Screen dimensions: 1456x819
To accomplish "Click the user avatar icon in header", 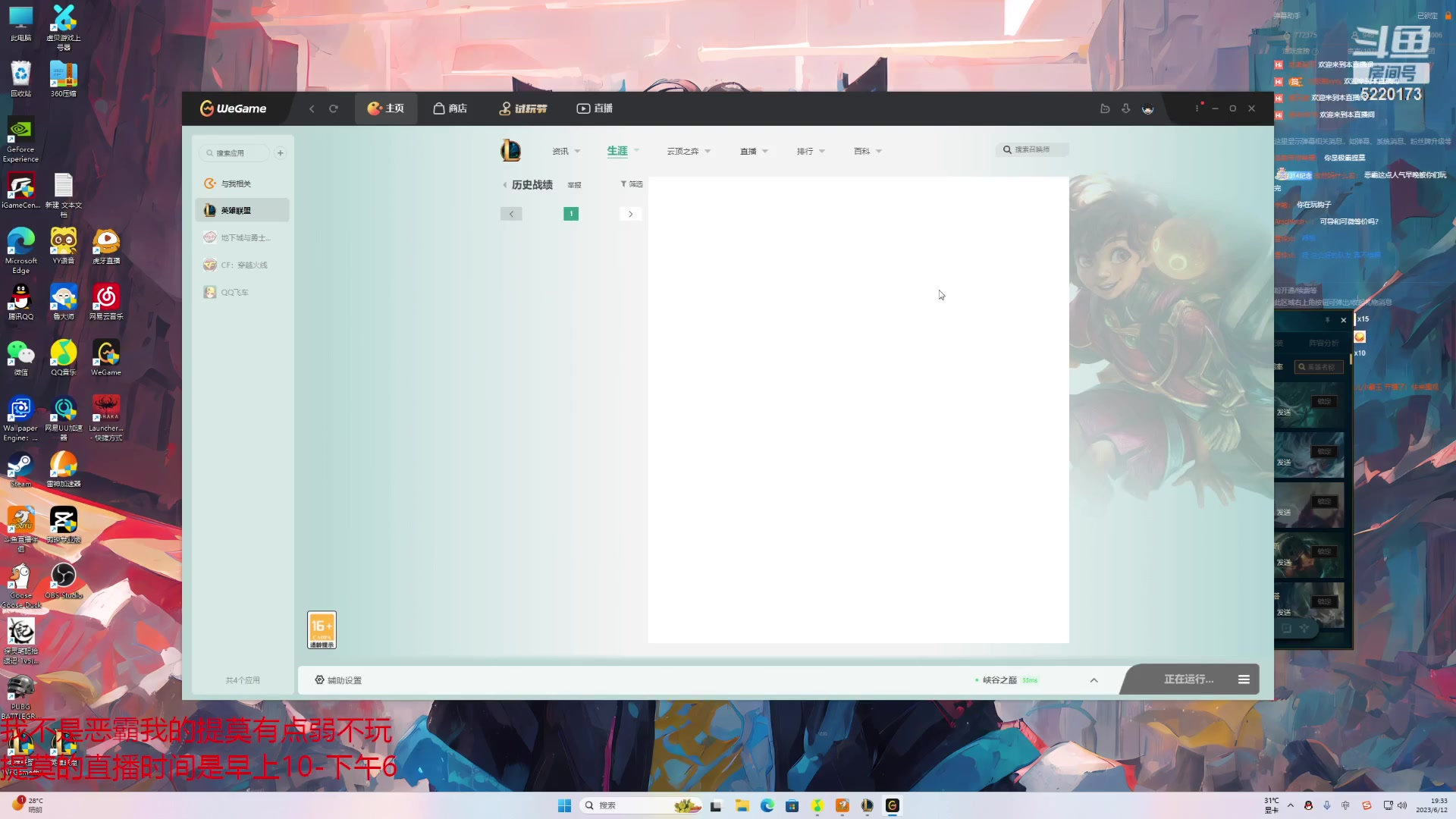I will (x=1147, y=108).
